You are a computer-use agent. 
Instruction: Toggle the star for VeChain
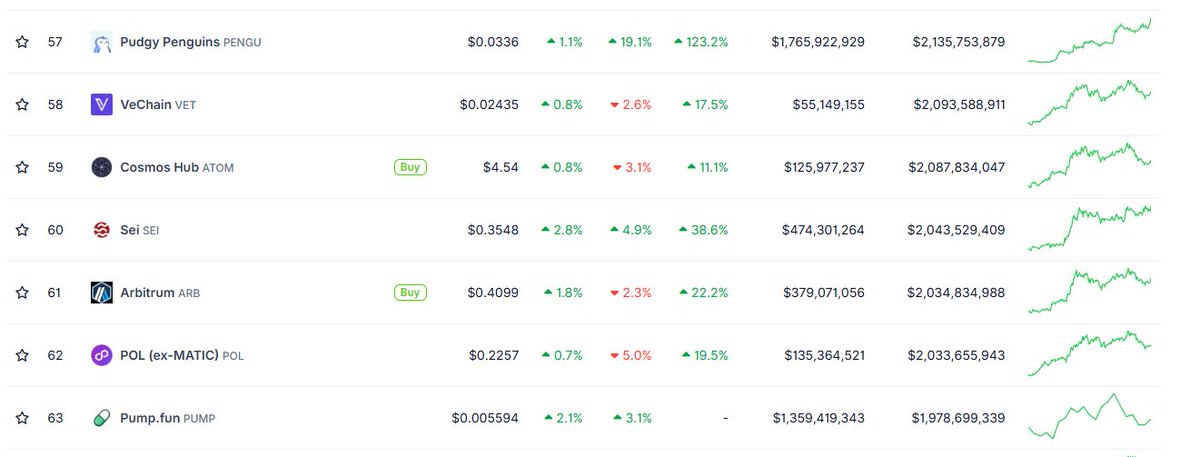pyautogui.click(x=22, y=105)
